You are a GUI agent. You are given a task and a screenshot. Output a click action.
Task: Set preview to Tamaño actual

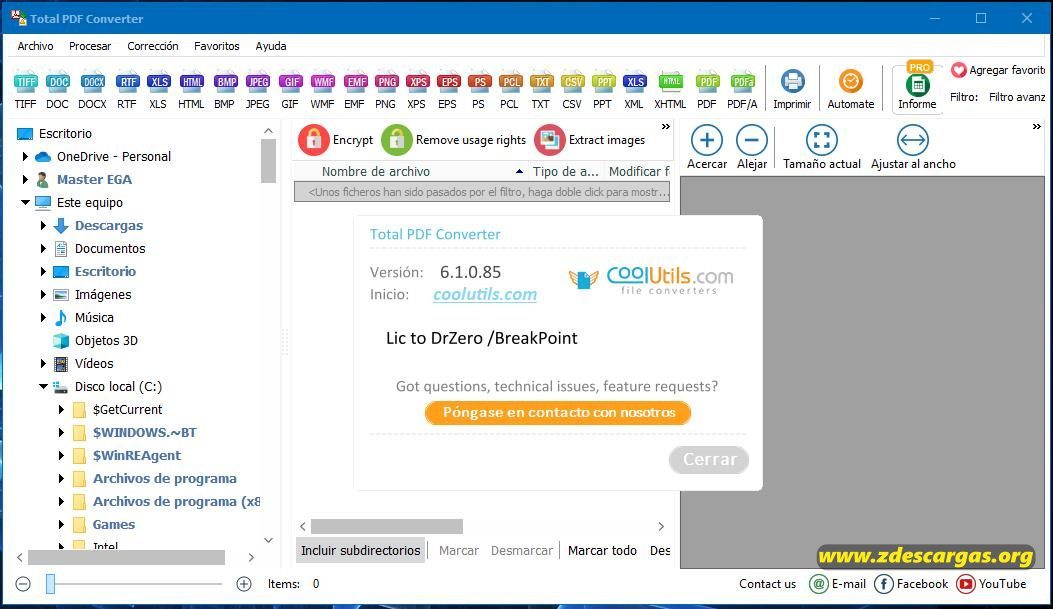[x=821, y=147]
